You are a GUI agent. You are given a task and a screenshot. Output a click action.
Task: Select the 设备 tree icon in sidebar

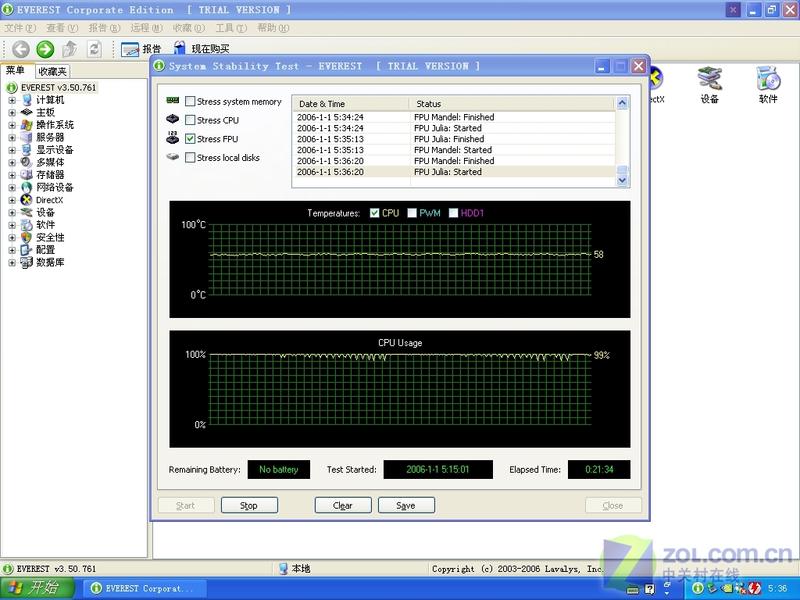pos(27,212)
